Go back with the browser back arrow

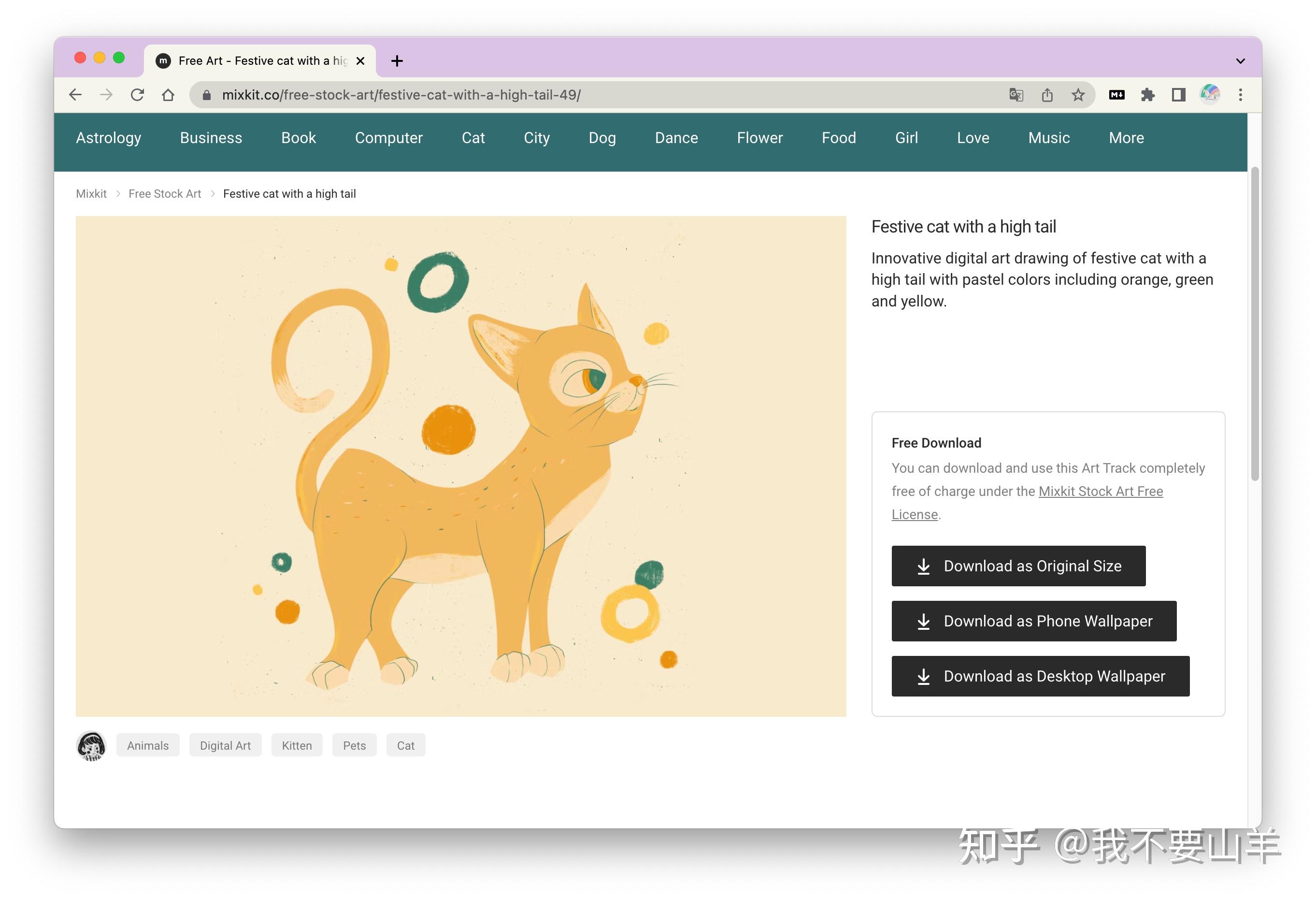(75, 95)
